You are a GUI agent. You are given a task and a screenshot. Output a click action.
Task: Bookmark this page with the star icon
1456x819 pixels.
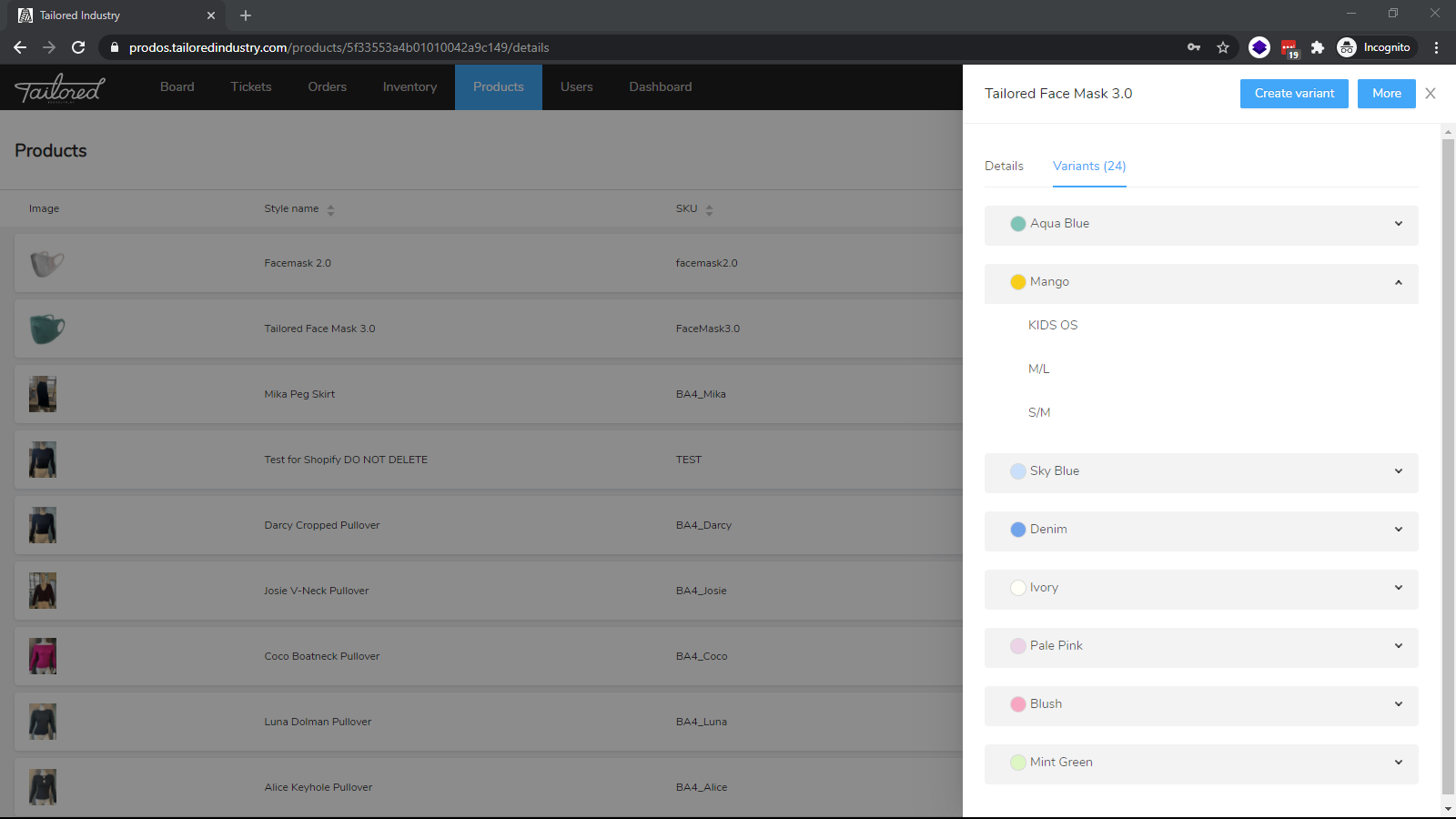tap(1223, 47)
